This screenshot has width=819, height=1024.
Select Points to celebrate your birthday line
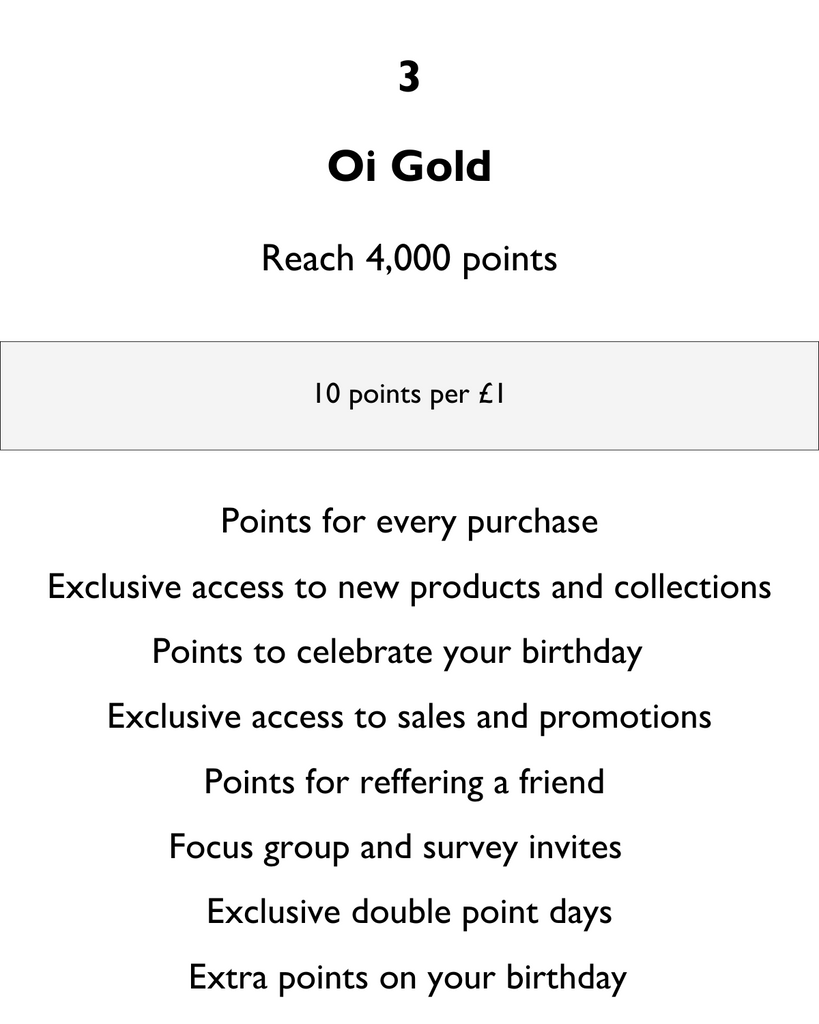click(397, 652)
